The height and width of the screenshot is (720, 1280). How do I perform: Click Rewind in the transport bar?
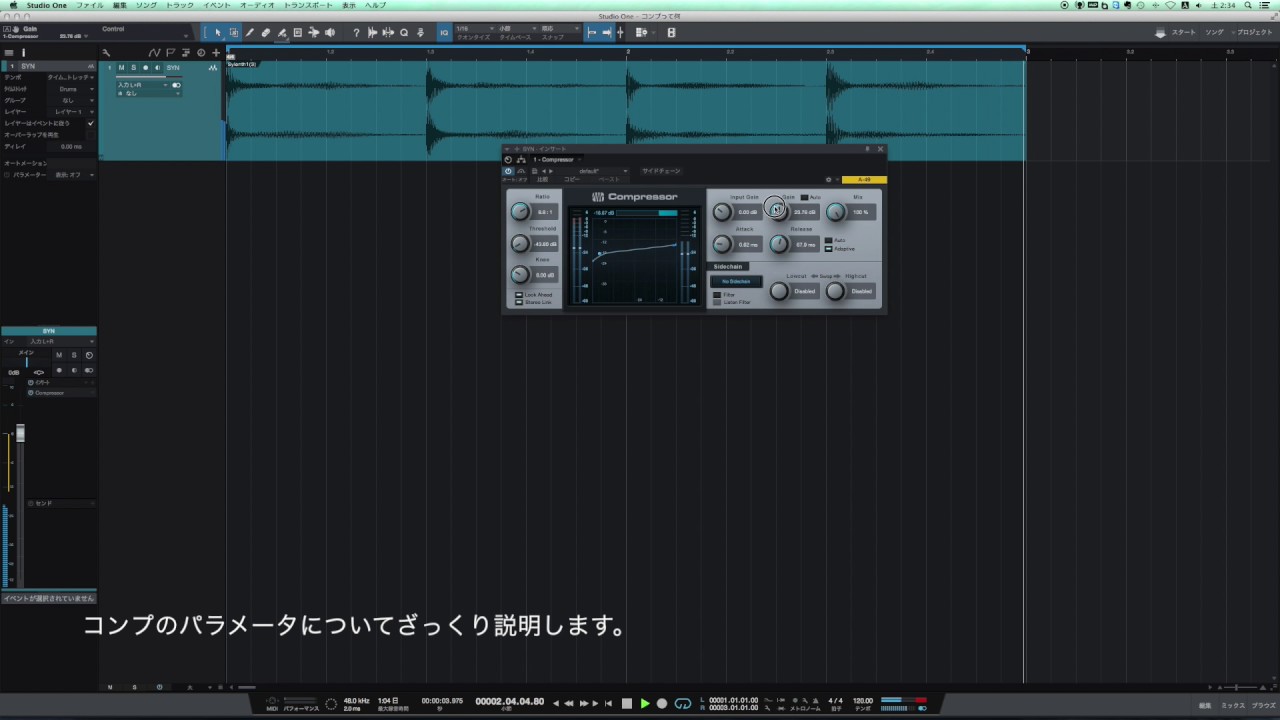click(x=569, y=704)
